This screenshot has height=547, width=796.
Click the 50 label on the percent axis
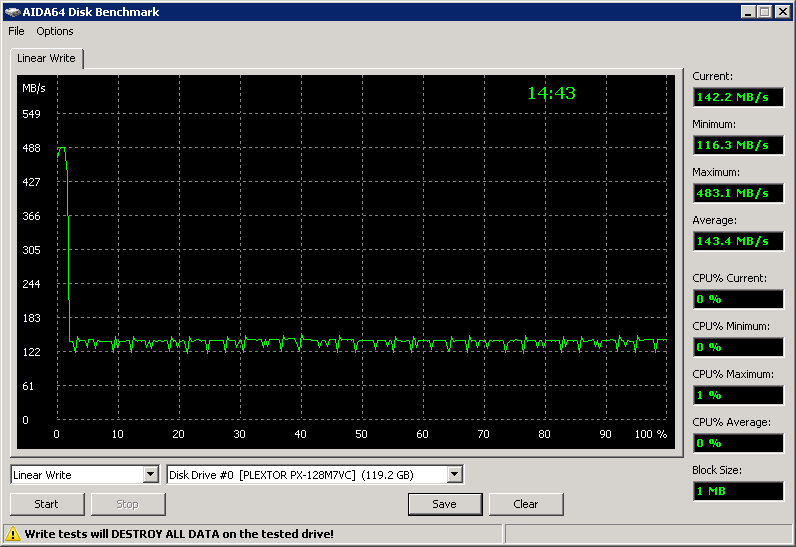pyautogui.click(x=361, y=434)
